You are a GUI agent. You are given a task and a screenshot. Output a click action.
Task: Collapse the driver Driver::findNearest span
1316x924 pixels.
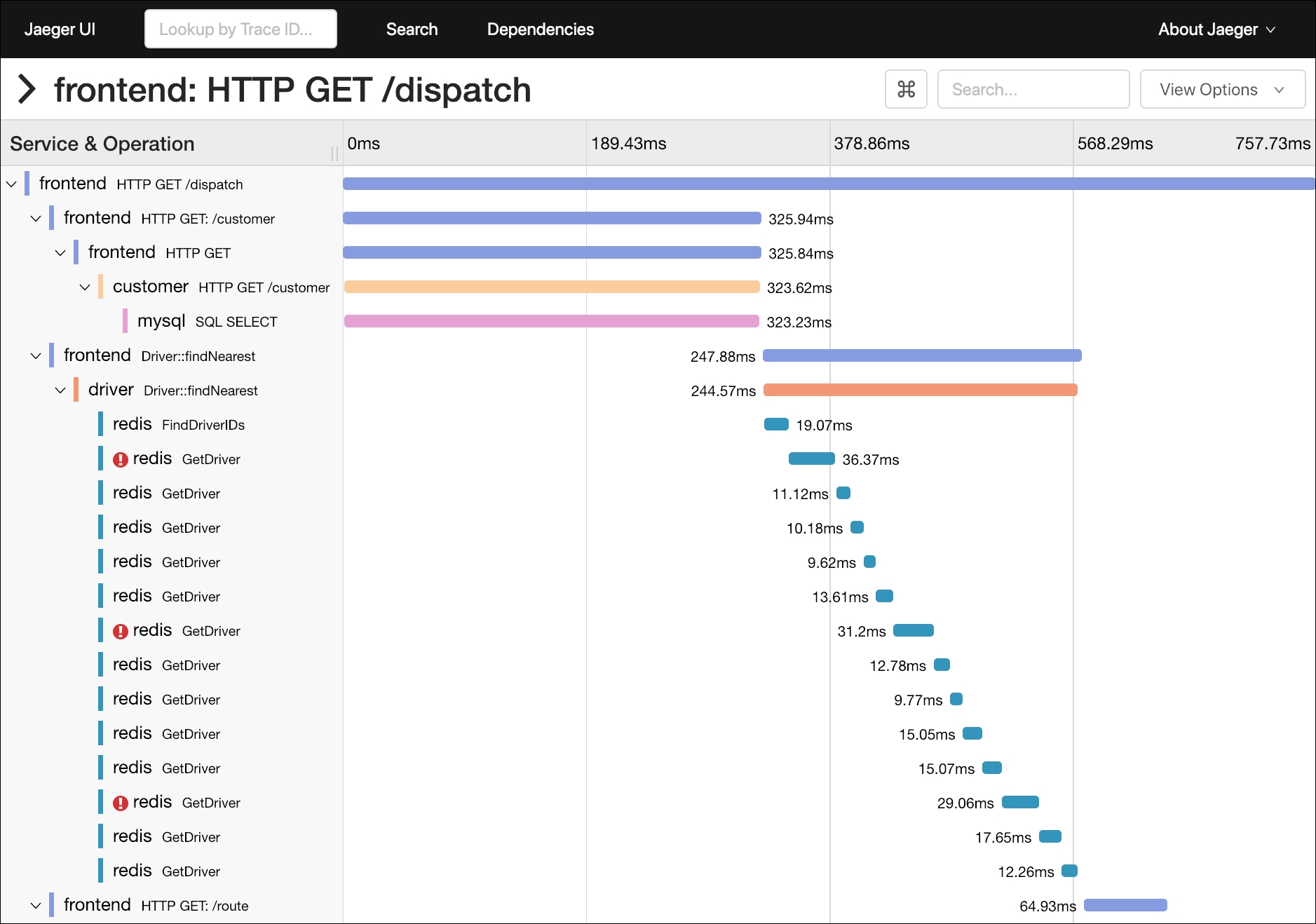[60, 390]
